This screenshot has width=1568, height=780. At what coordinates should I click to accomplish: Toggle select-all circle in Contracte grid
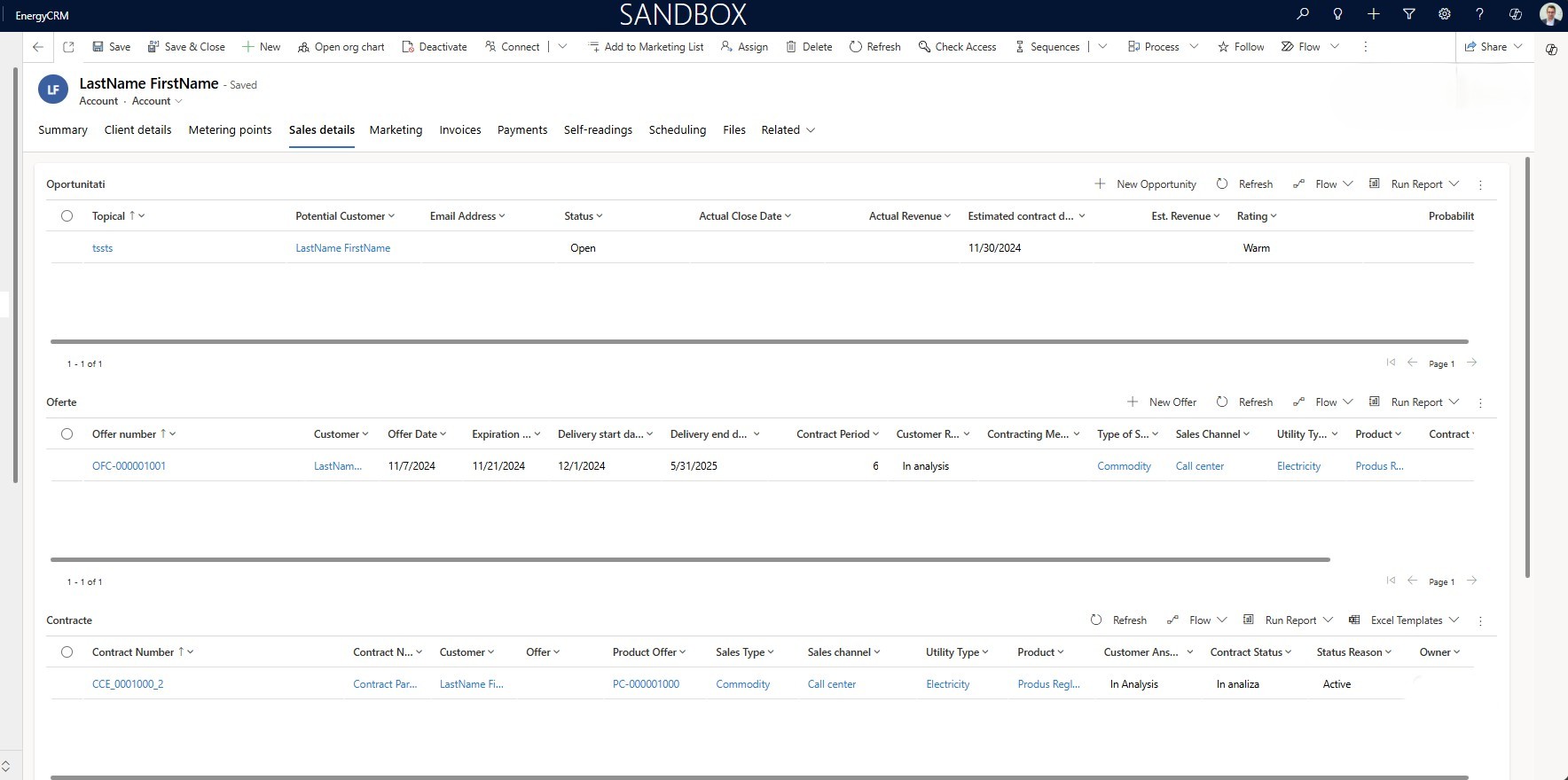(67, 652)
